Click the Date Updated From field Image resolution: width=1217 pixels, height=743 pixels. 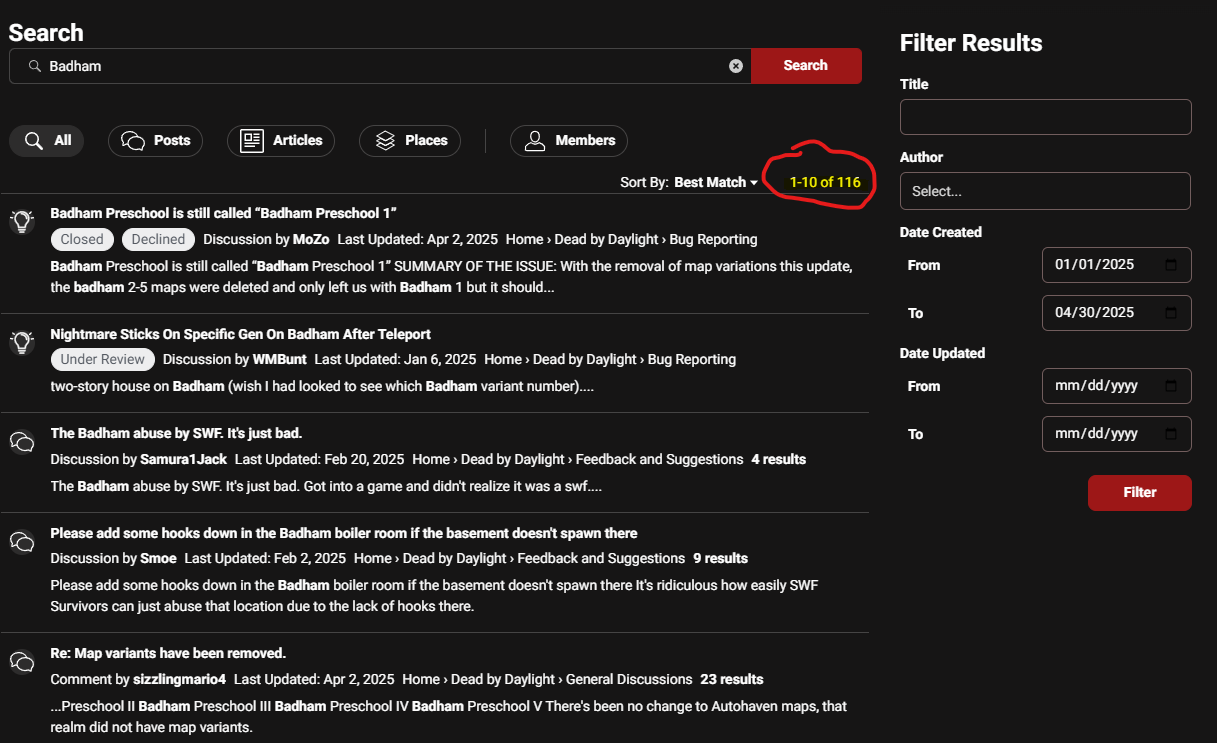tap(1117, 386)
